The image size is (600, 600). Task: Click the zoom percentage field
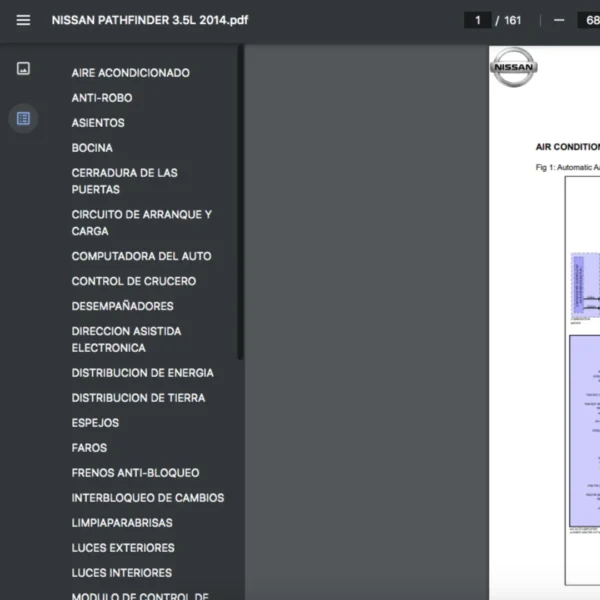(x=588, y=20)
